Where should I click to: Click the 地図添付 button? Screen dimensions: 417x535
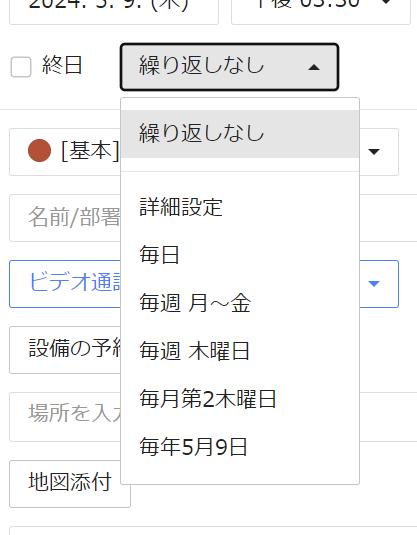pos(70,484)
